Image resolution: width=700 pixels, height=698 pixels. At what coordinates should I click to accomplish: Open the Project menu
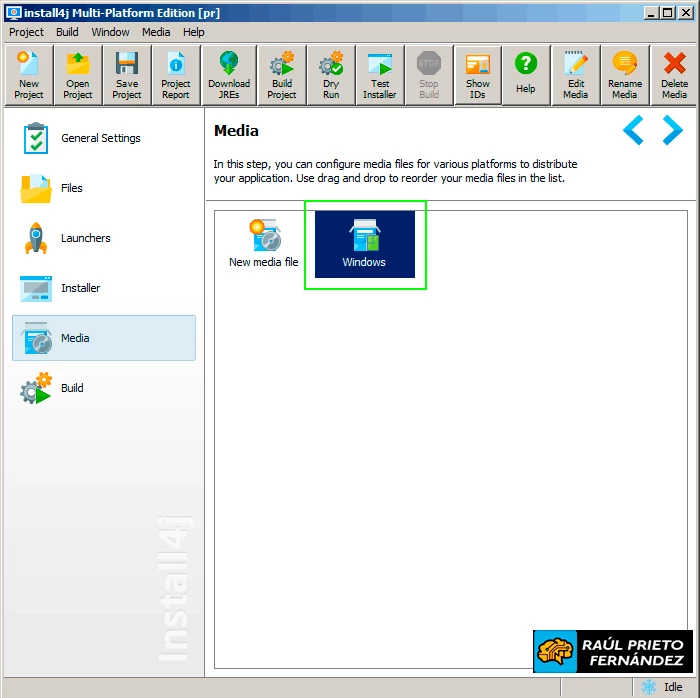pos(26,32)
